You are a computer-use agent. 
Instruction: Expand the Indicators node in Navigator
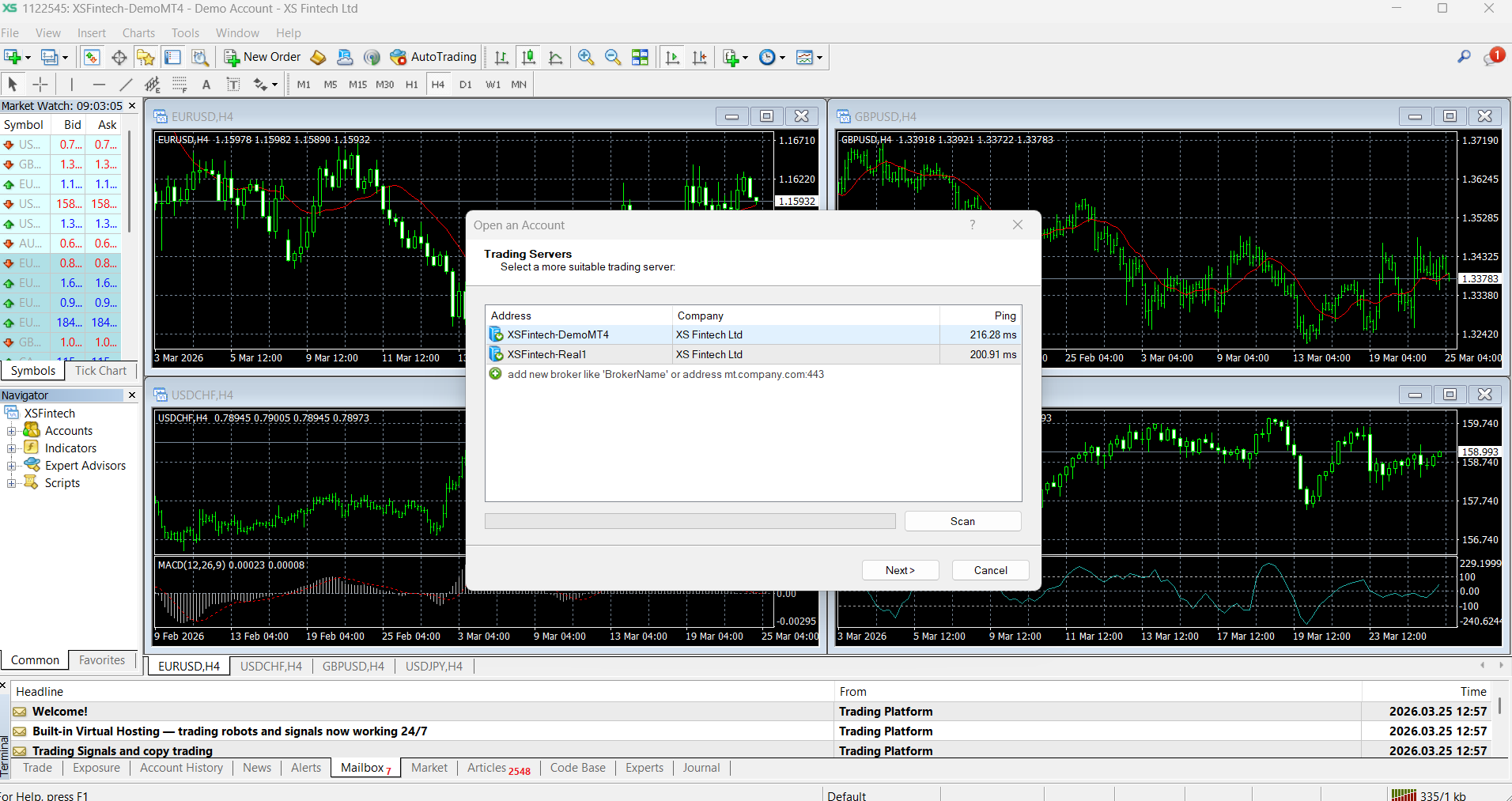tap(11, 448)
